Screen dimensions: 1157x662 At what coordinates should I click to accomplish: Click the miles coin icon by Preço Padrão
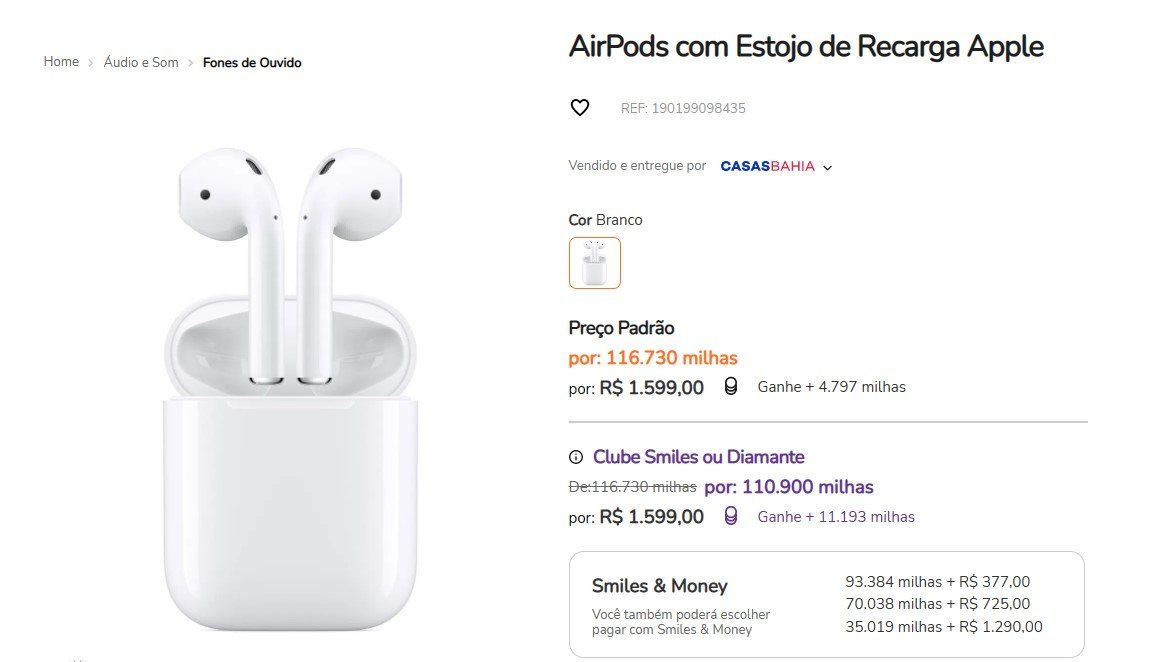point(731,387)
